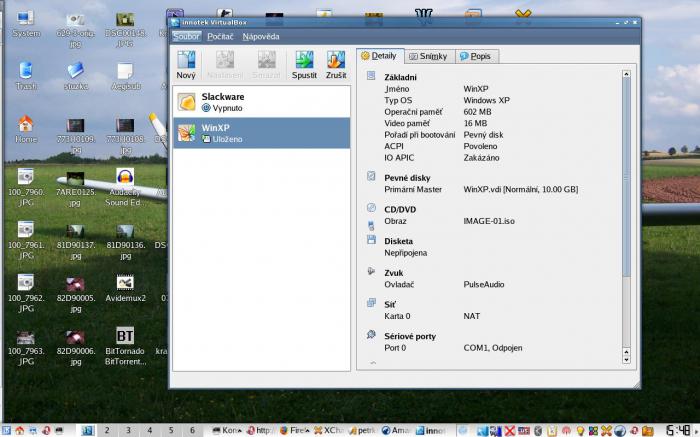Click the Základní section icon
This screenshot has height=437, width=700.
[x=371, y=75]
